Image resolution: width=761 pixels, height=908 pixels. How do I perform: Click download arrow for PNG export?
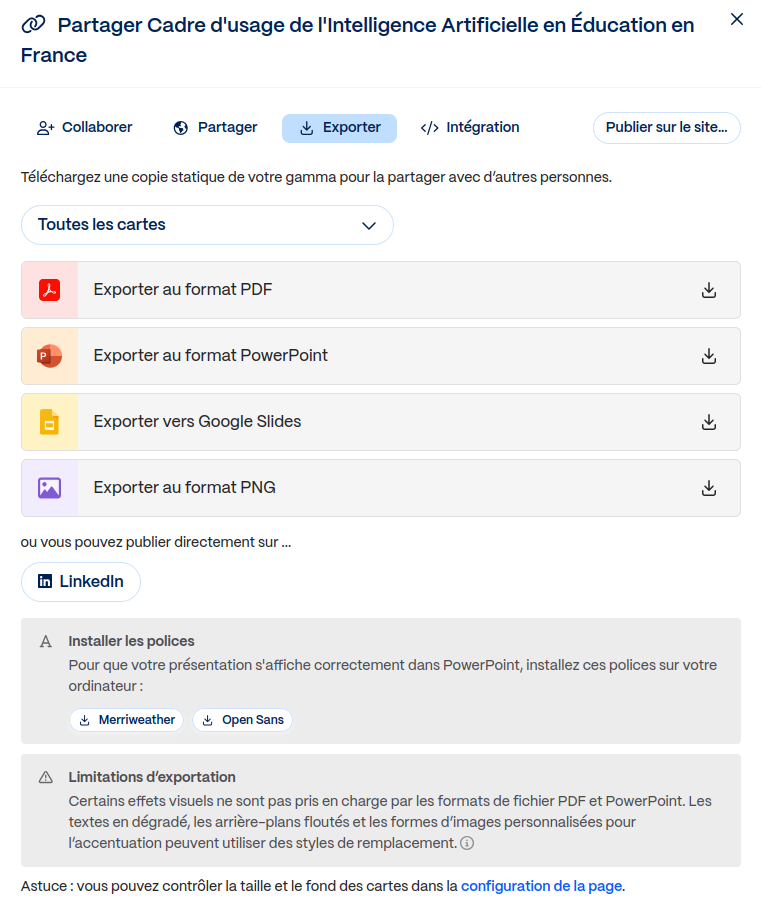[709, 488]
